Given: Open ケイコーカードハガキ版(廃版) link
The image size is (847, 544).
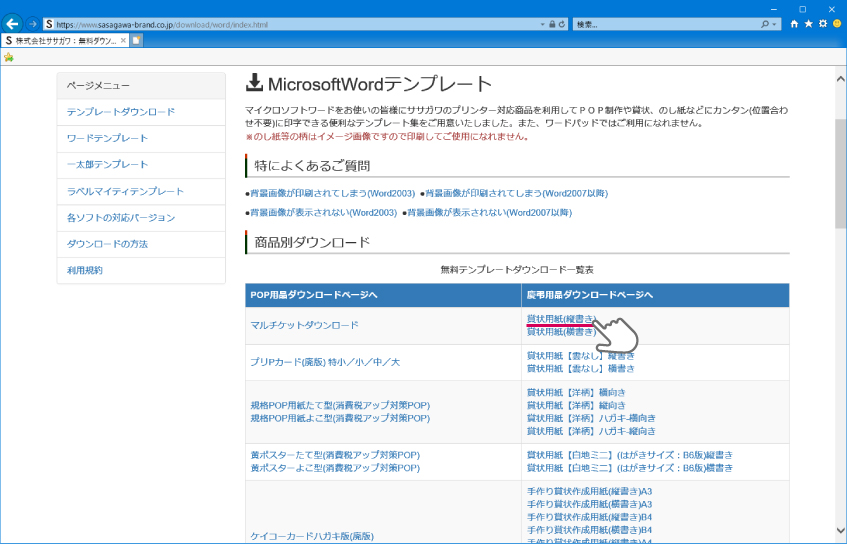Looking at the screenshot, I should tap(312, 536).
